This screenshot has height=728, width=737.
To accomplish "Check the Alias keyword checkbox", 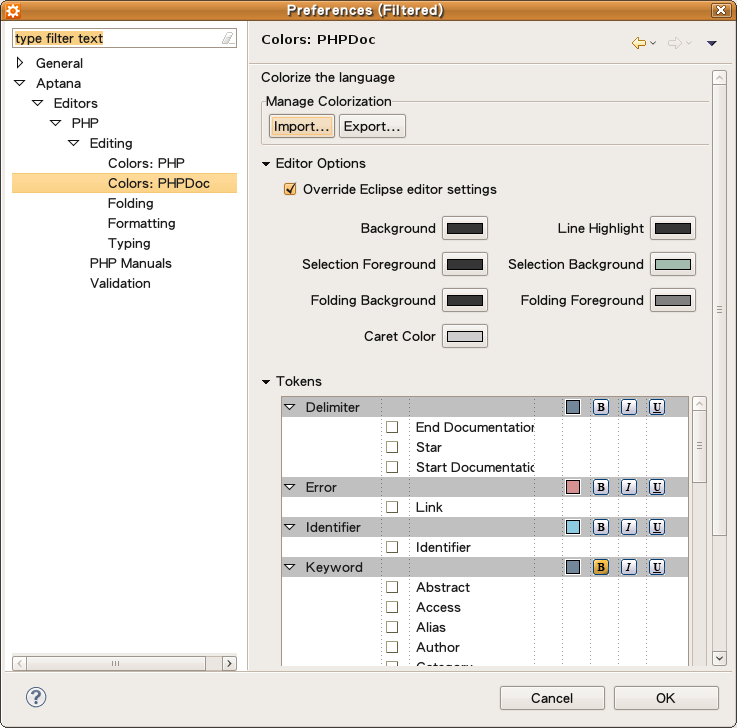I will point(392,627).
